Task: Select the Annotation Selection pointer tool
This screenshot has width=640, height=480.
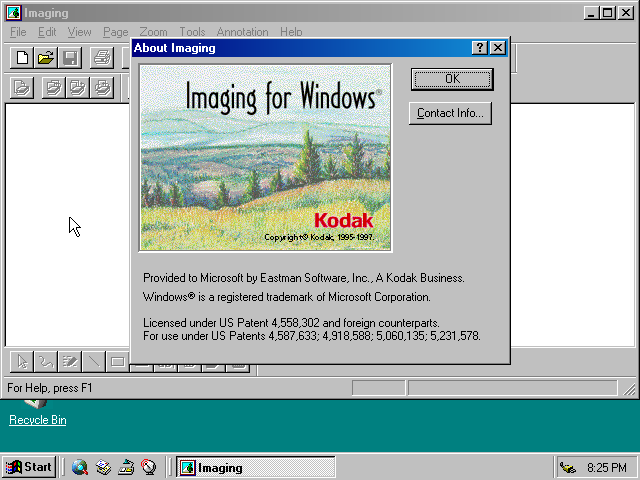Action: pyautogui.click(x=22, y=362)
